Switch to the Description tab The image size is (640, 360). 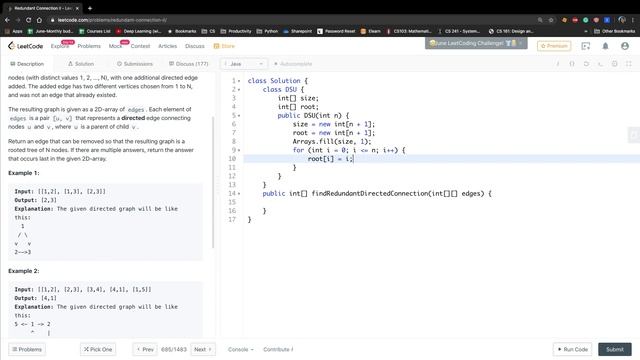[x=27, y=64]
